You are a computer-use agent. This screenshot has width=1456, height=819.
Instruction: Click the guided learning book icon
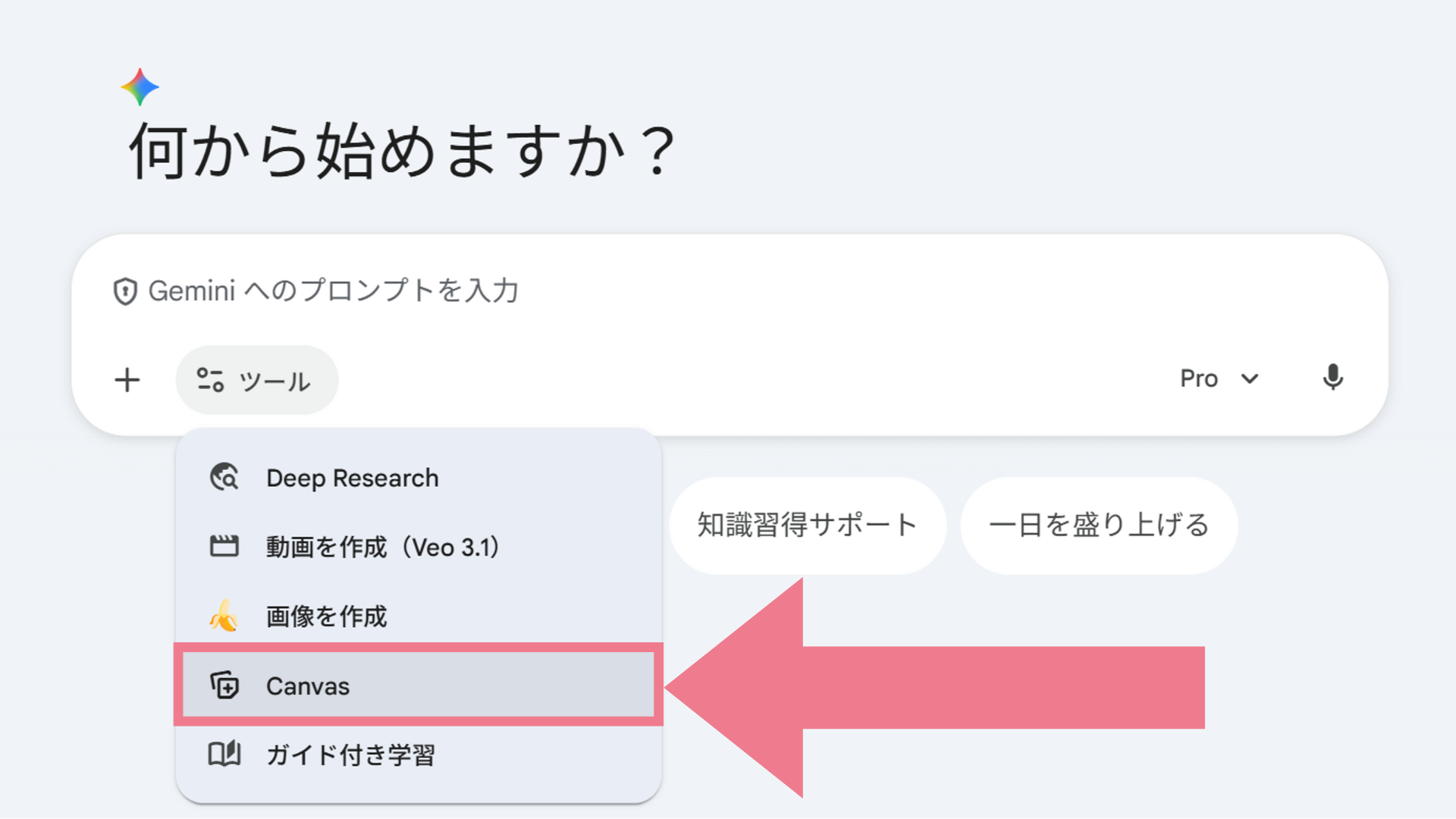tap(224, 755)
